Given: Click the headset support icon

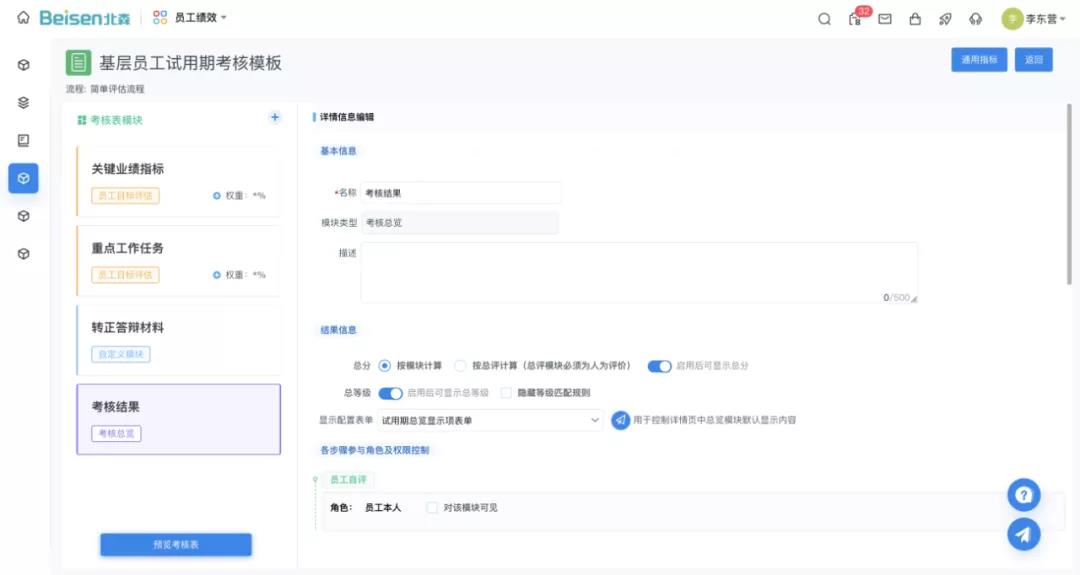Looking at the screenshot, I should pyautogui.click(x=975, y=18).
